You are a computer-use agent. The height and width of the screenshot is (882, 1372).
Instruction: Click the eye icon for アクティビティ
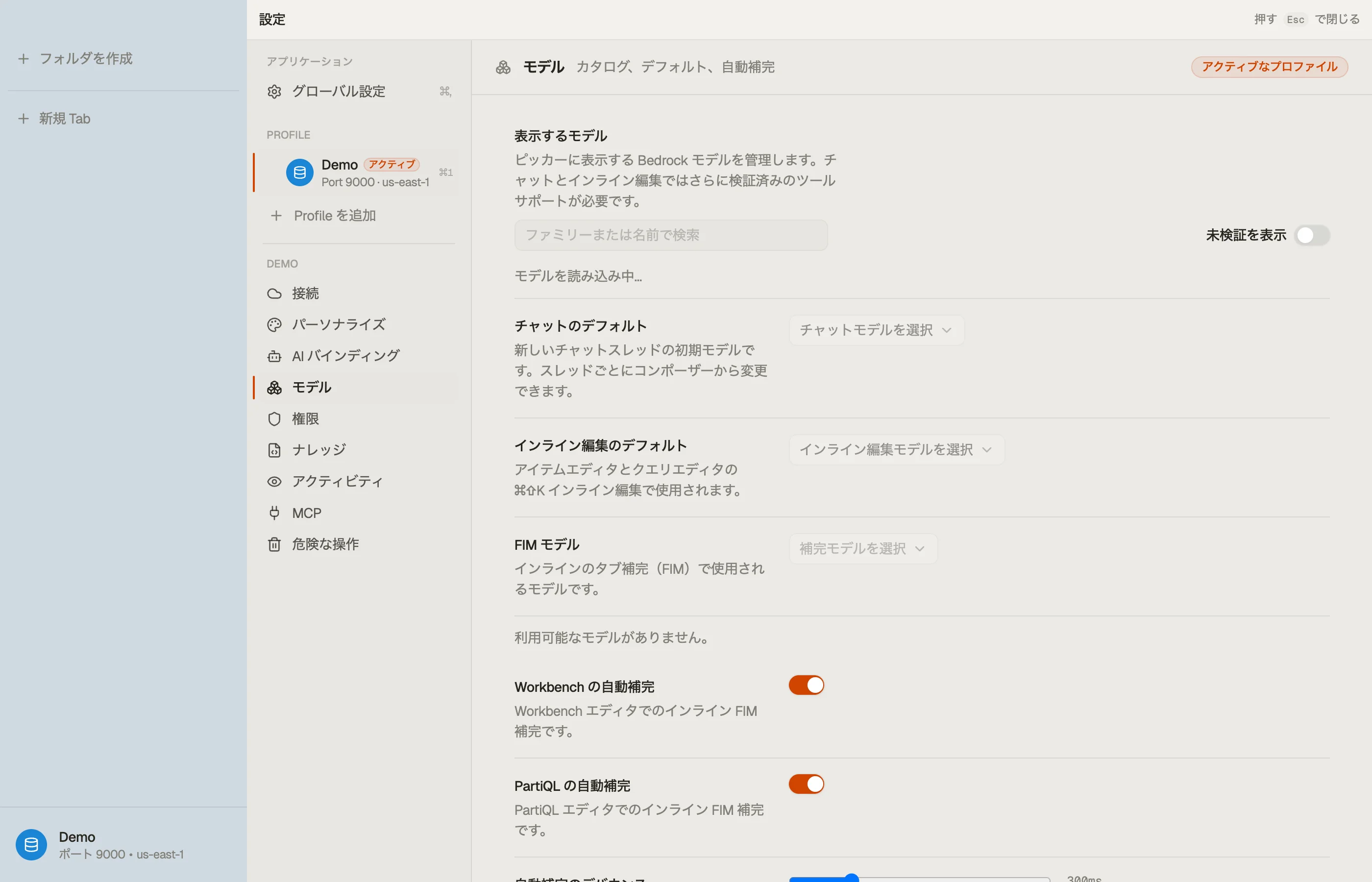[274, 482]
